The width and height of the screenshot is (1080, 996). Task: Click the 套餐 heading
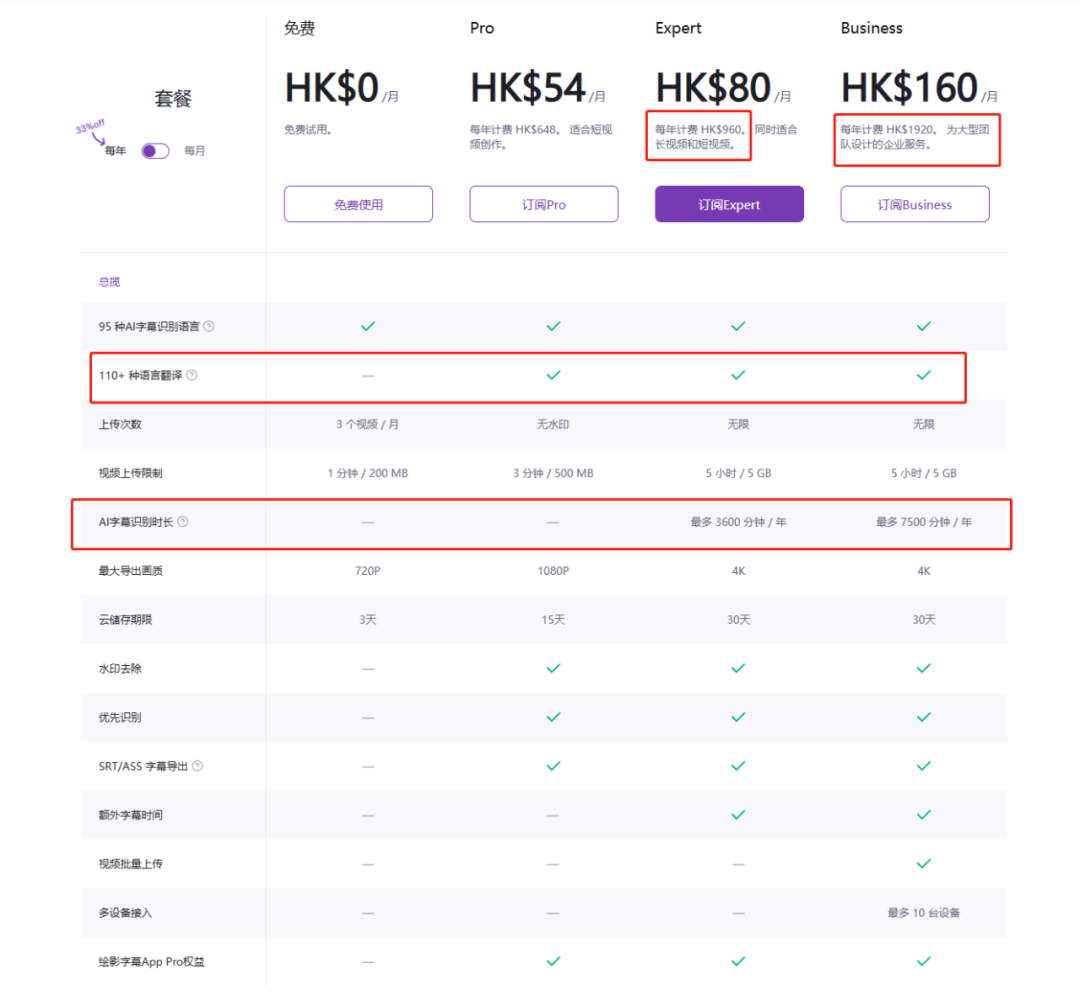click(x=172, y=98)
